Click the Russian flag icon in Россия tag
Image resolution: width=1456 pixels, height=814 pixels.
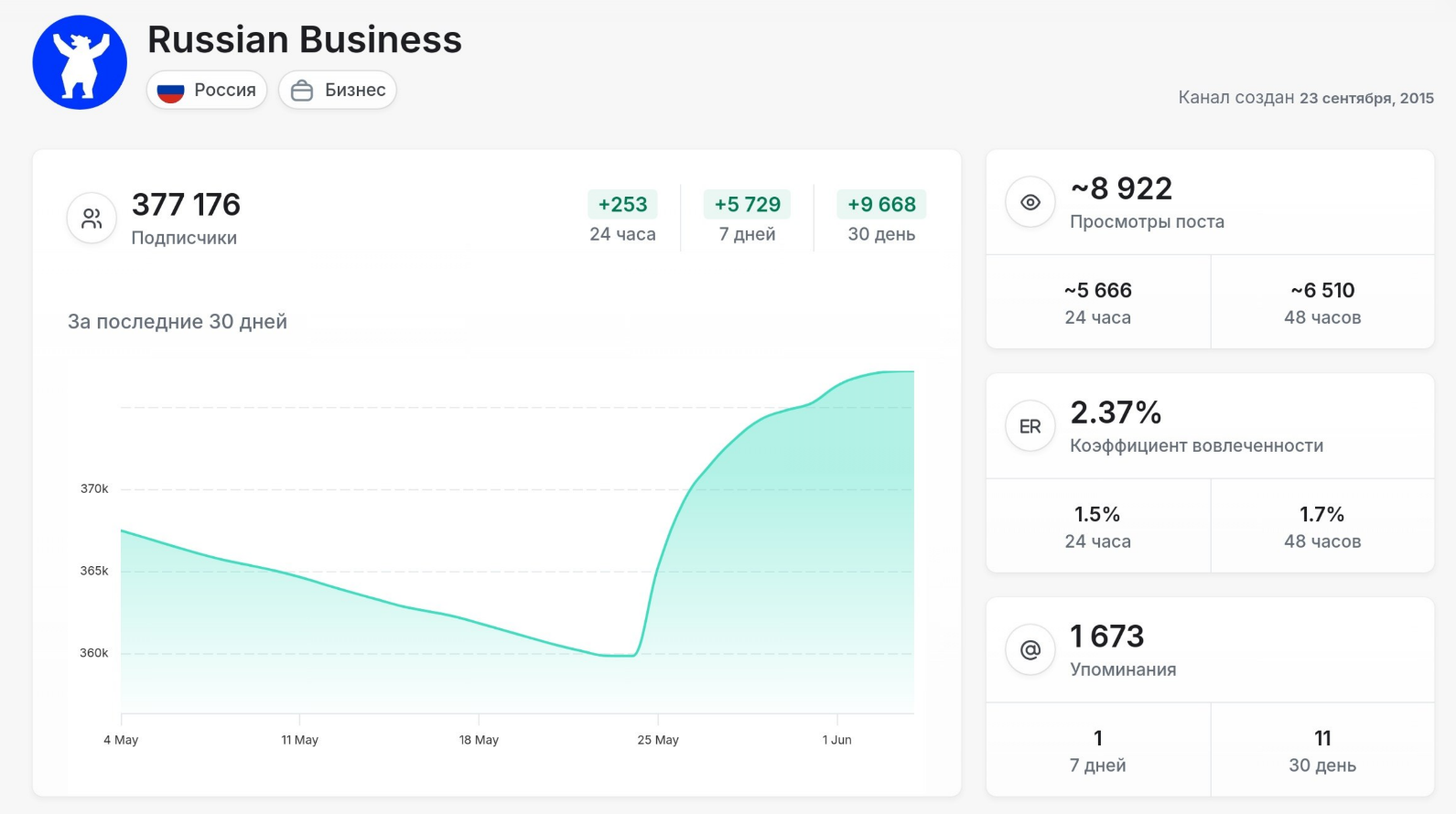pyautogui.click(x=171, y=91)
